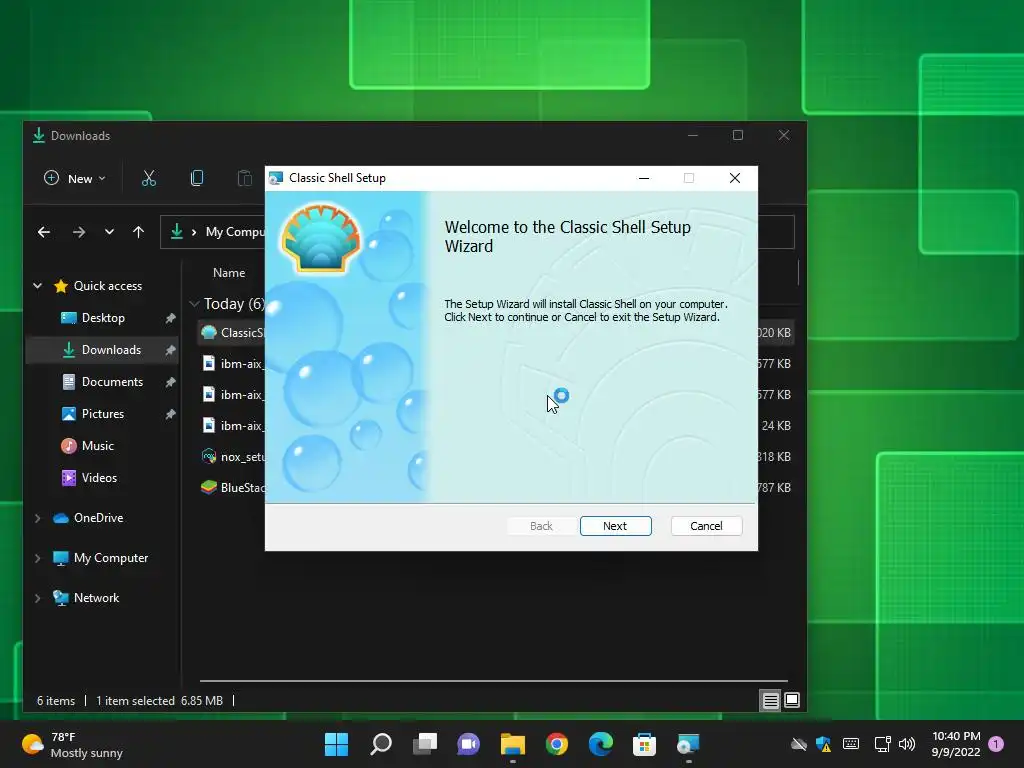The height and width of the screenshot is (768, 1024).
Task: Click My Computer in address bar
Action: [x=235, y=232]
